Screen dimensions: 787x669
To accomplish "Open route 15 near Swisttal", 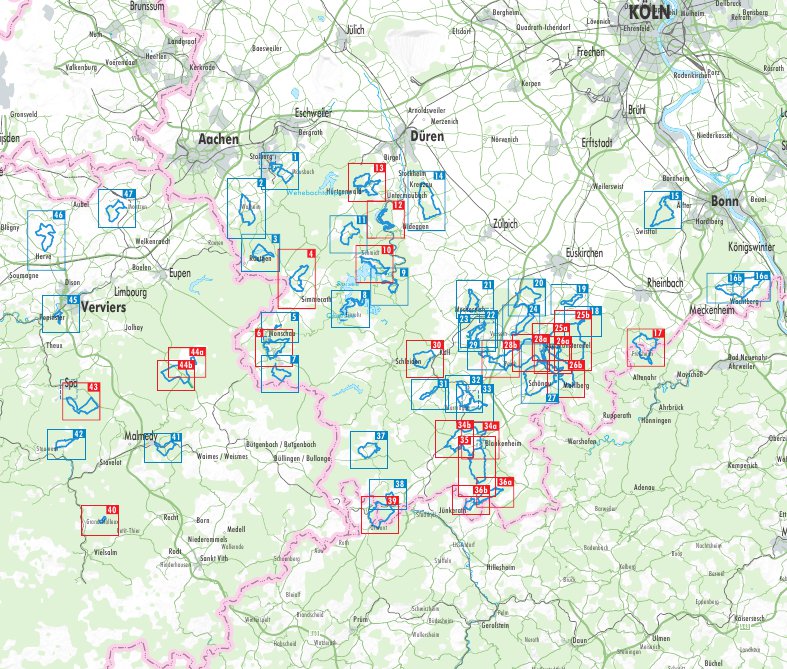I will tap(661, 210).
